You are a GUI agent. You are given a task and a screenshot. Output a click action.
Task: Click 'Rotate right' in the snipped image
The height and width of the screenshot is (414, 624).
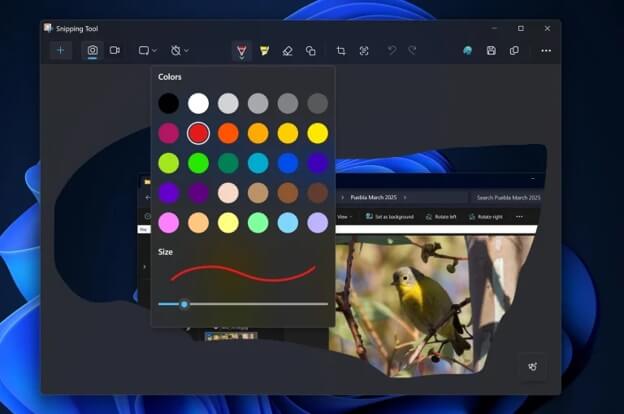point(486,217)
